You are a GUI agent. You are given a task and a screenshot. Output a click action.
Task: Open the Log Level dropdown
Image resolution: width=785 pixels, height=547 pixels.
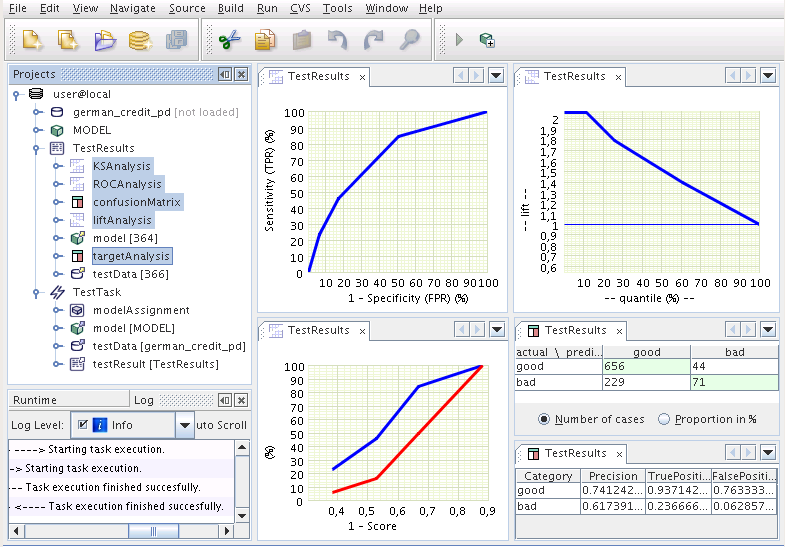pos(185,425)
